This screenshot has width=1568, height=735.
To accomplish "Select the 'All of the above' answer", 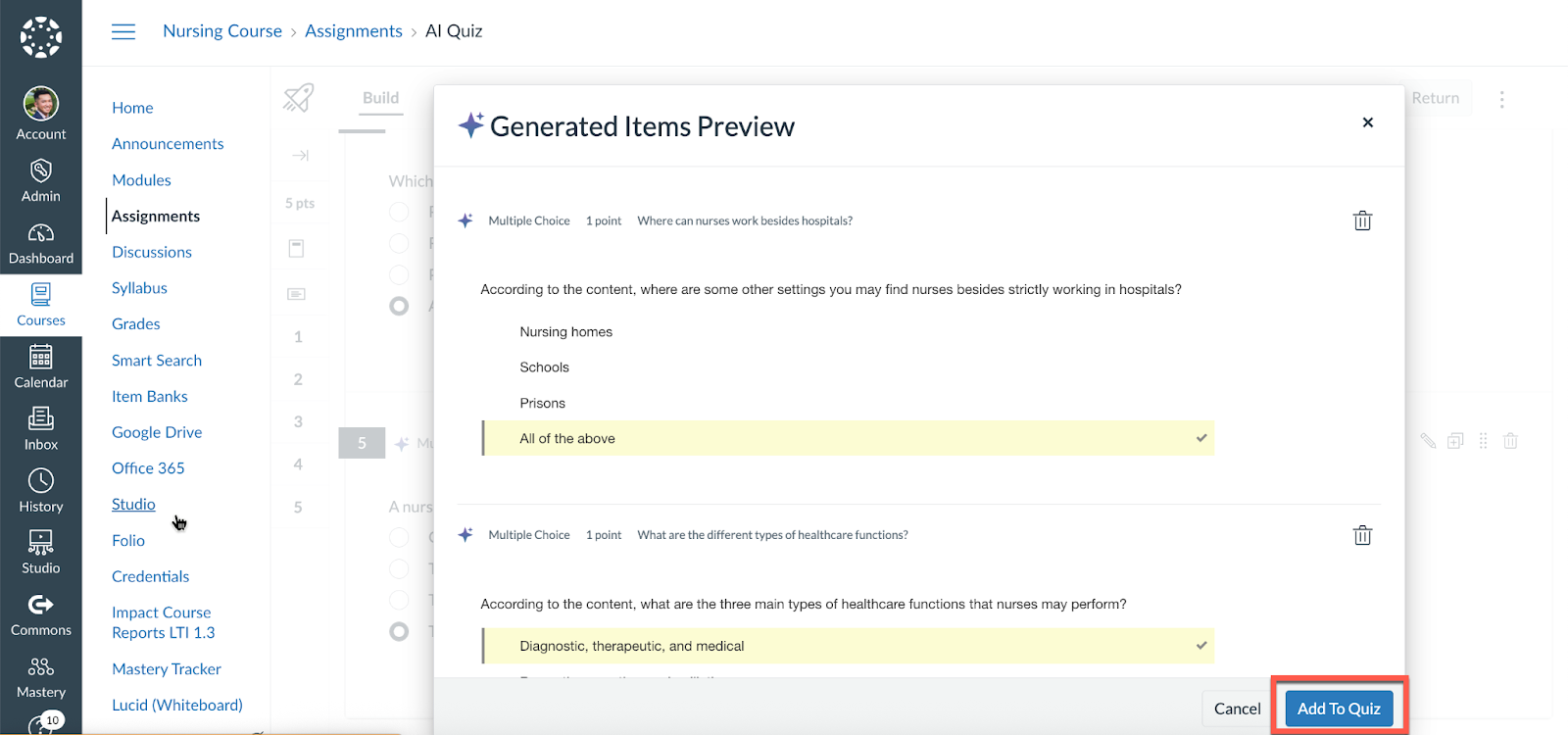I will coord(567,439).
